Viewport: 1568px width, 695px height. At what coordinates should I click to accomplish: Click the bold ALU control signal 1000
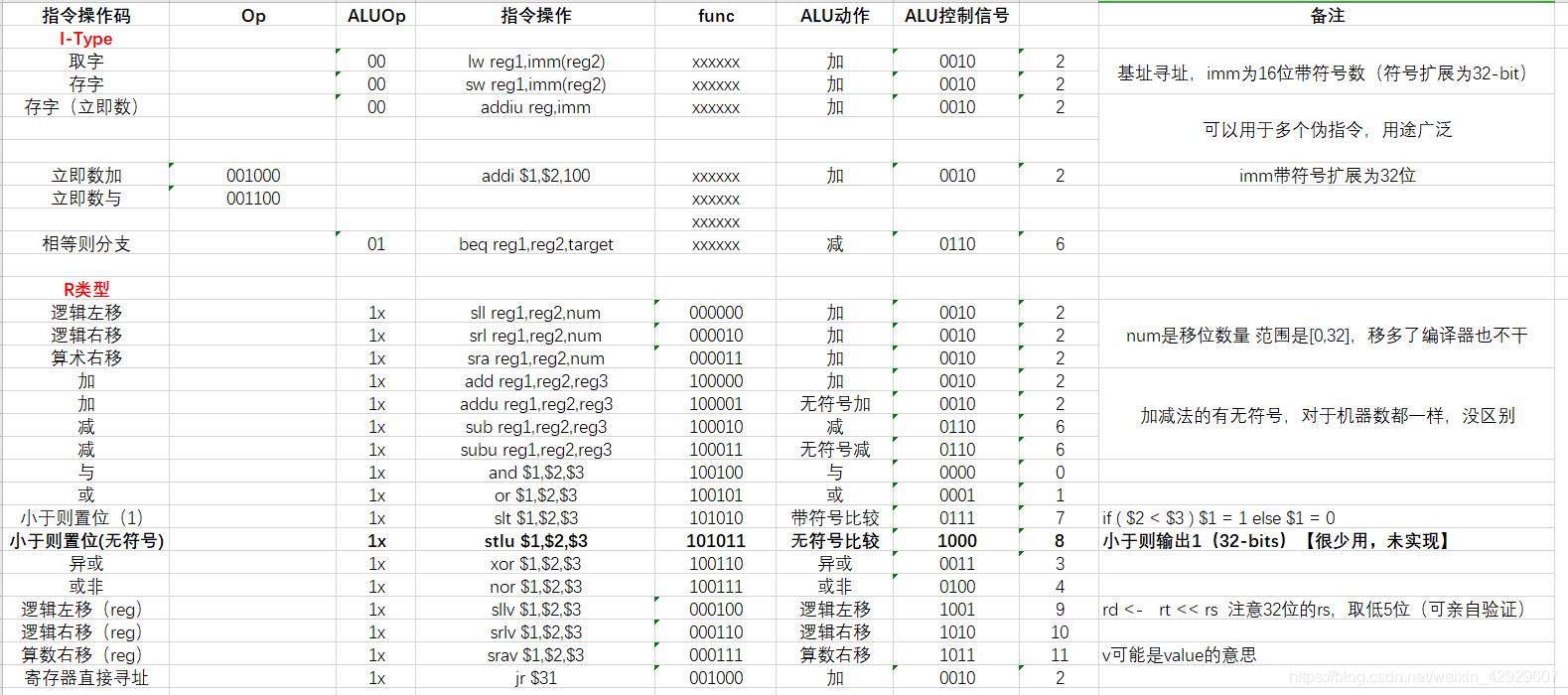click(x=956, y=541)
